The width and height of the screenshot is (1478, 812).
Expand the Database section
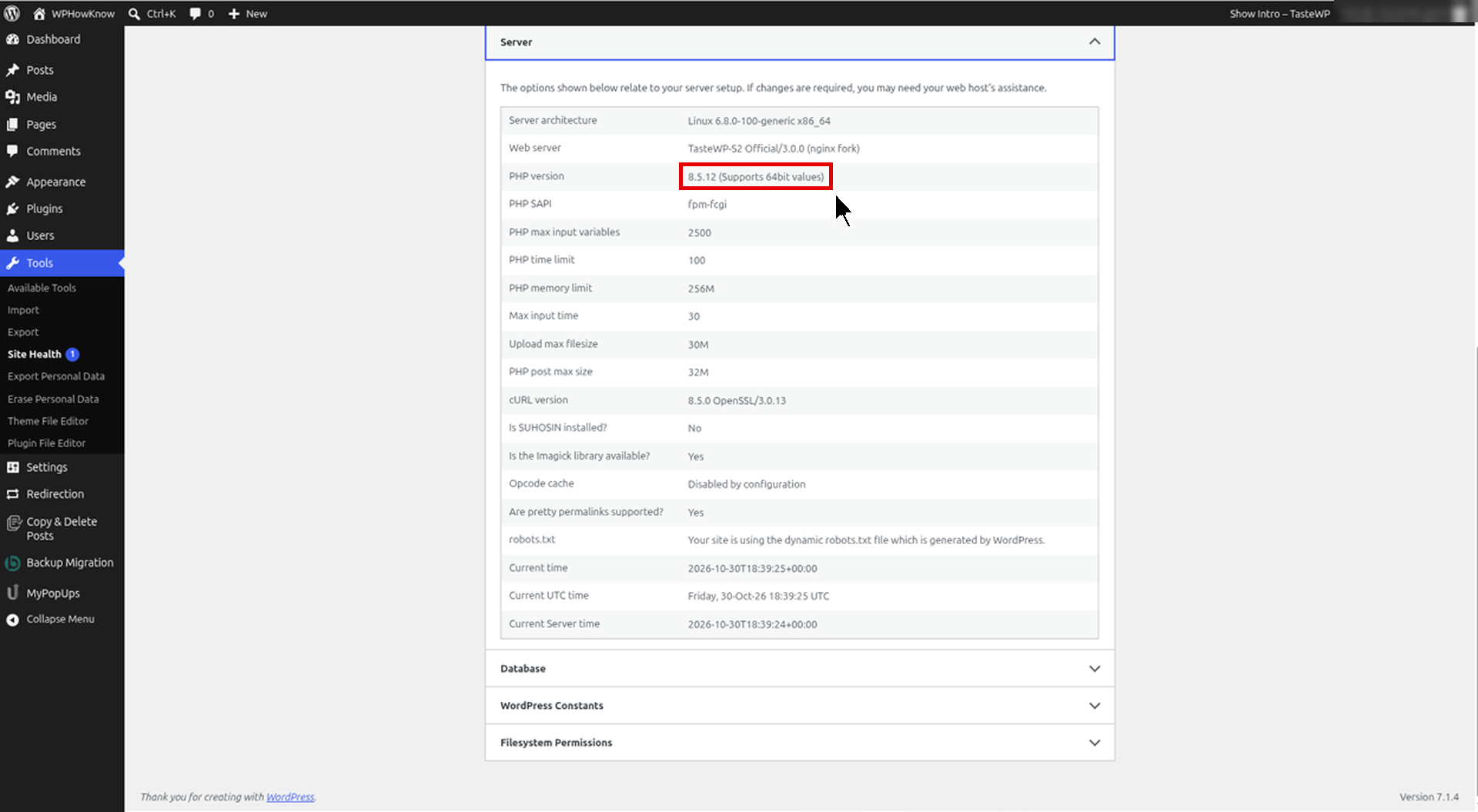(800, 669)
